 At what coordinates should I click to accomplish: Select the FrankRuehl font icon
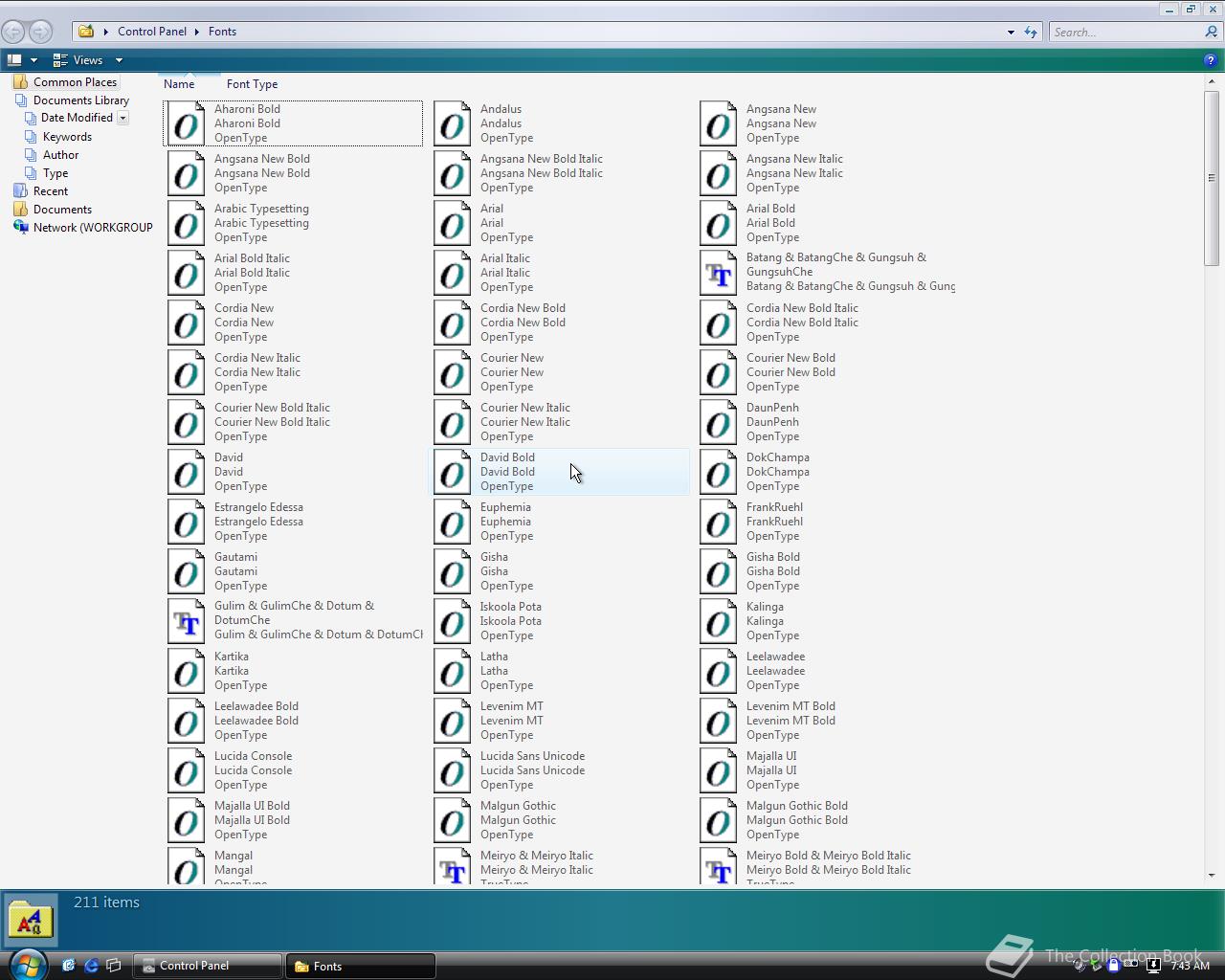pyautogui.click(x=719, y=522)
